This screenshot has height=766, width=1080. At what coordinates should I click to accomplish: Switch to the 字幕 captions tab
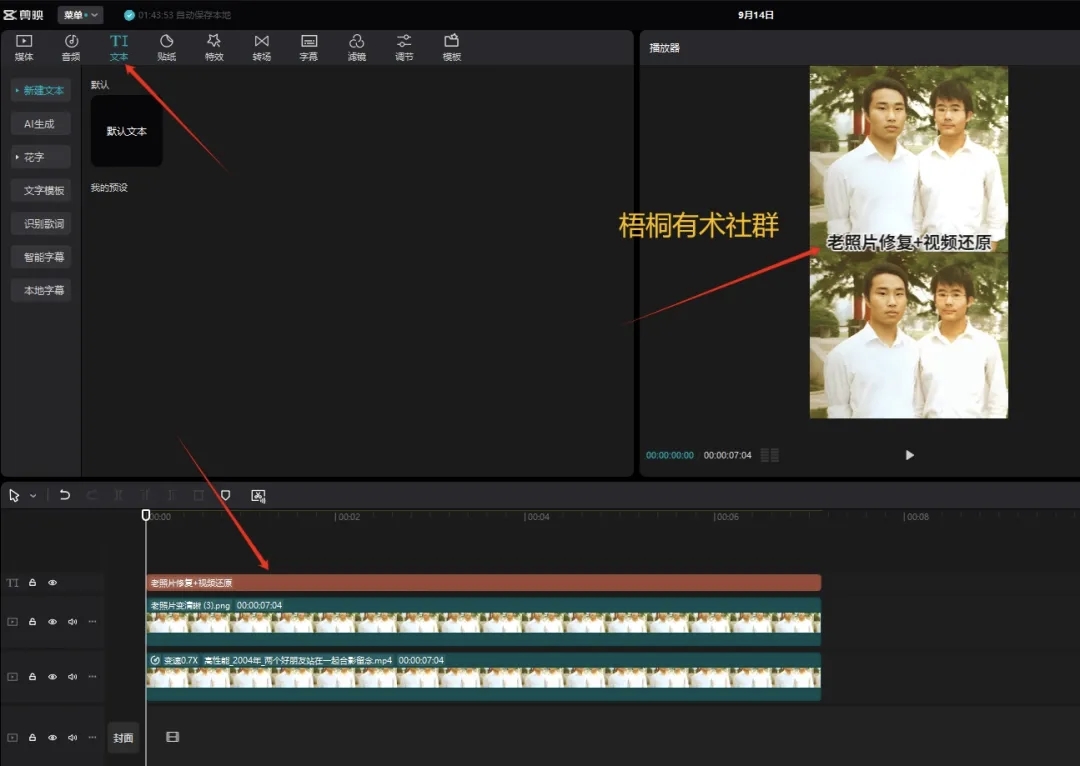[309, 47]
